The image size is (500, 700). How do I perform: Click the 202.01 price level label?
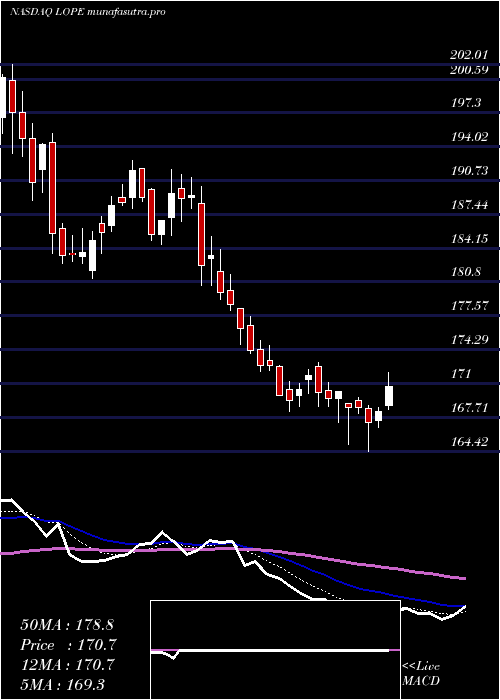(468, 55)
